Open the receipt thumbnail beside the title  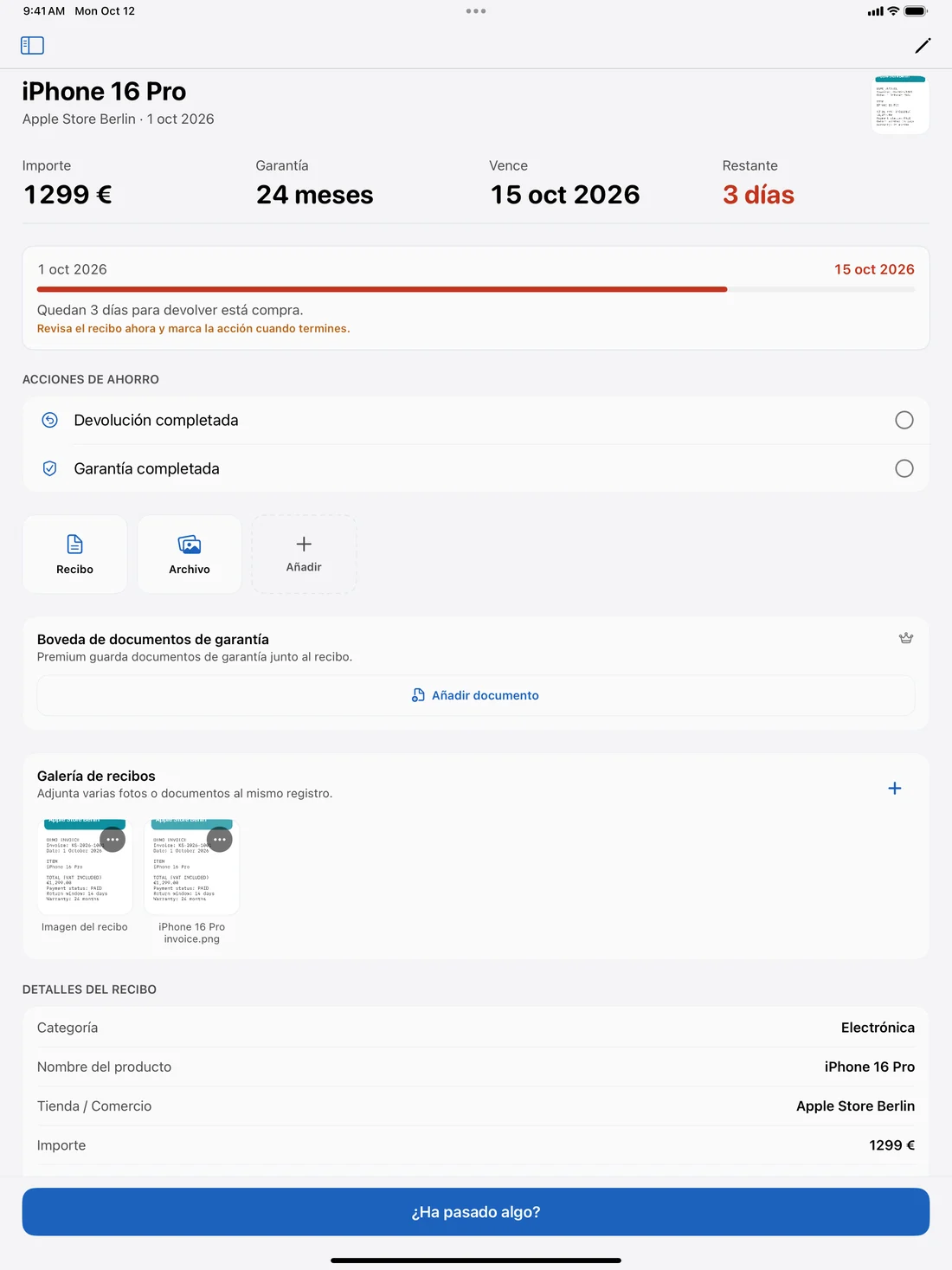point(900,105)
